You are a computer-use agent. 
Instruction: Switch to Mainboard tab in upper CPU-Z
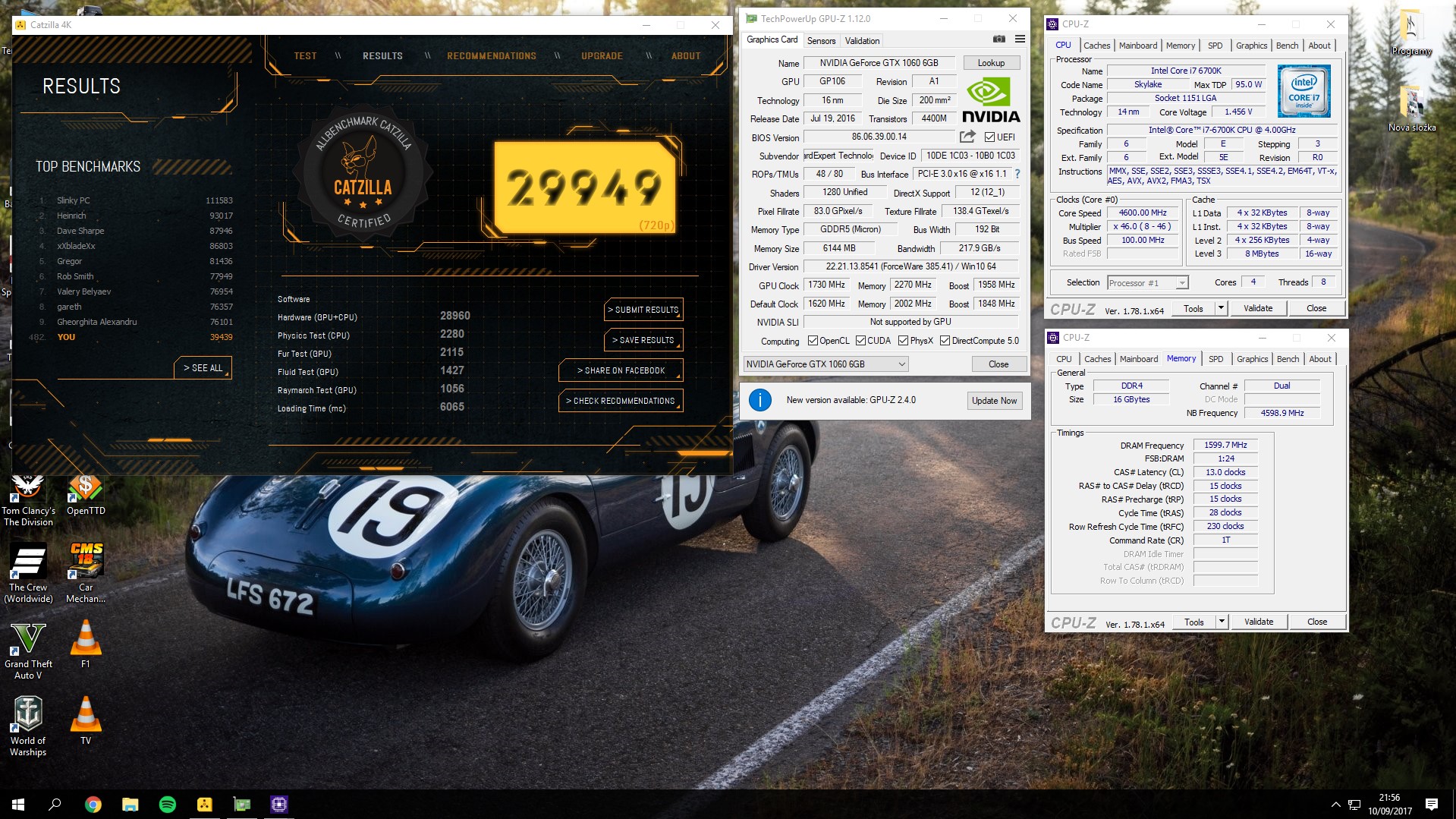point(1138,46)
